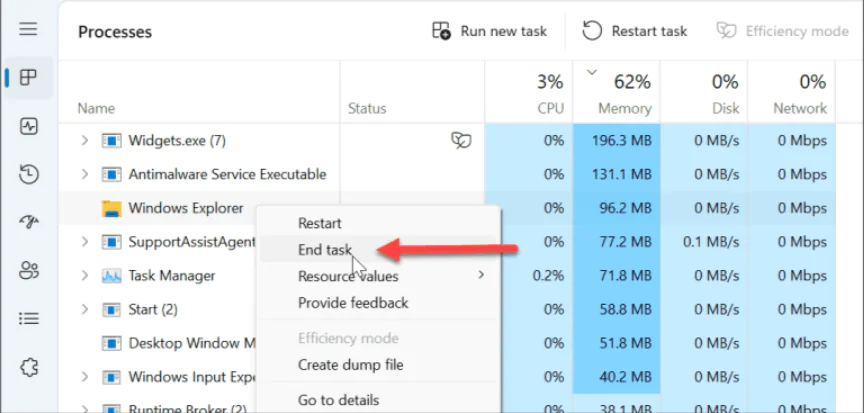Open the hamburger navigation menu
Screen dimensions: 865x413
(28, 29)
